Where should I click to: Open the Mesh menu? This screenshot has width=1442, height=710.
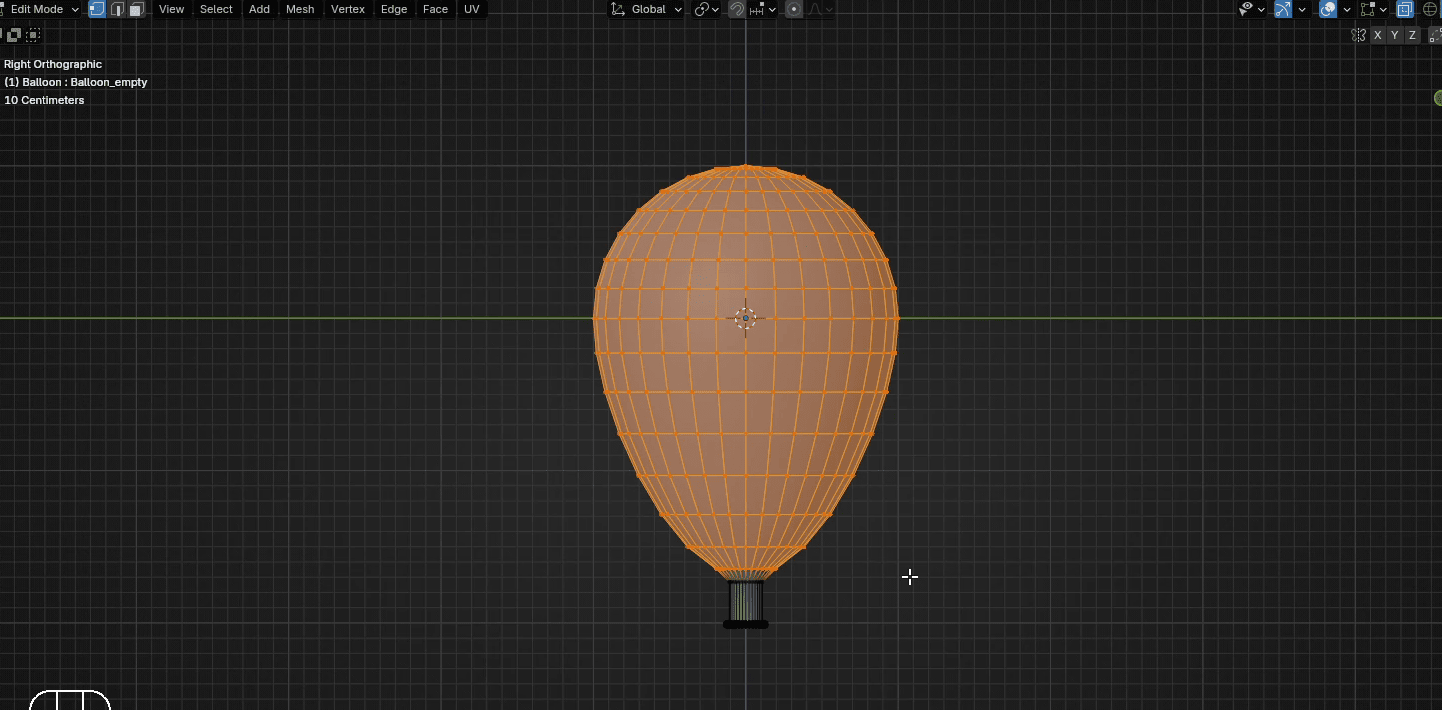coord(300,9)
